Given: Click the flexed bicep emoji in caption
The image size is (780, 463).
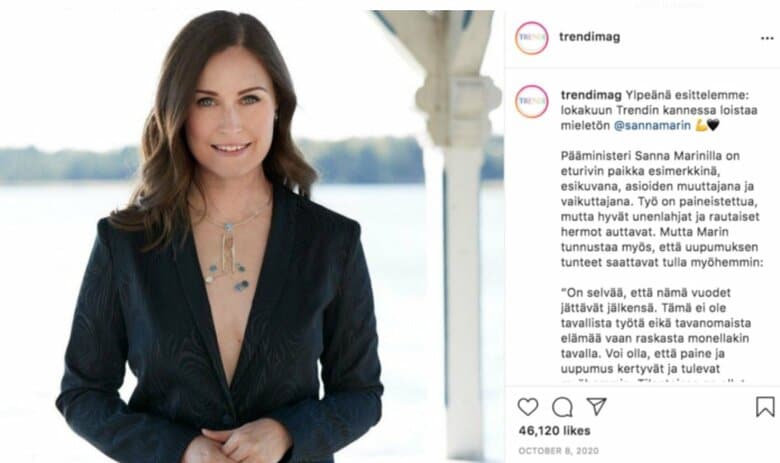Looking at the screenshot, I should (699, 126).
